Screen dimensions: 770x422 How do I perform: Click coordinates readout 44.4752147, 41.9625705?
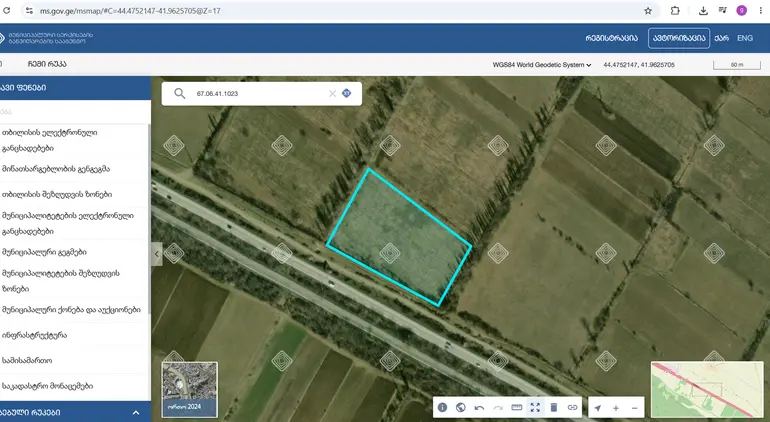pyautogui.click(x=639, y=65)
